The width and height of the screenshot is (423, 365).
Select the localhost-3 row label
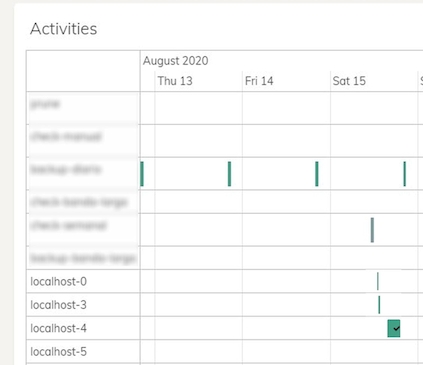click(x=59, y=305)
